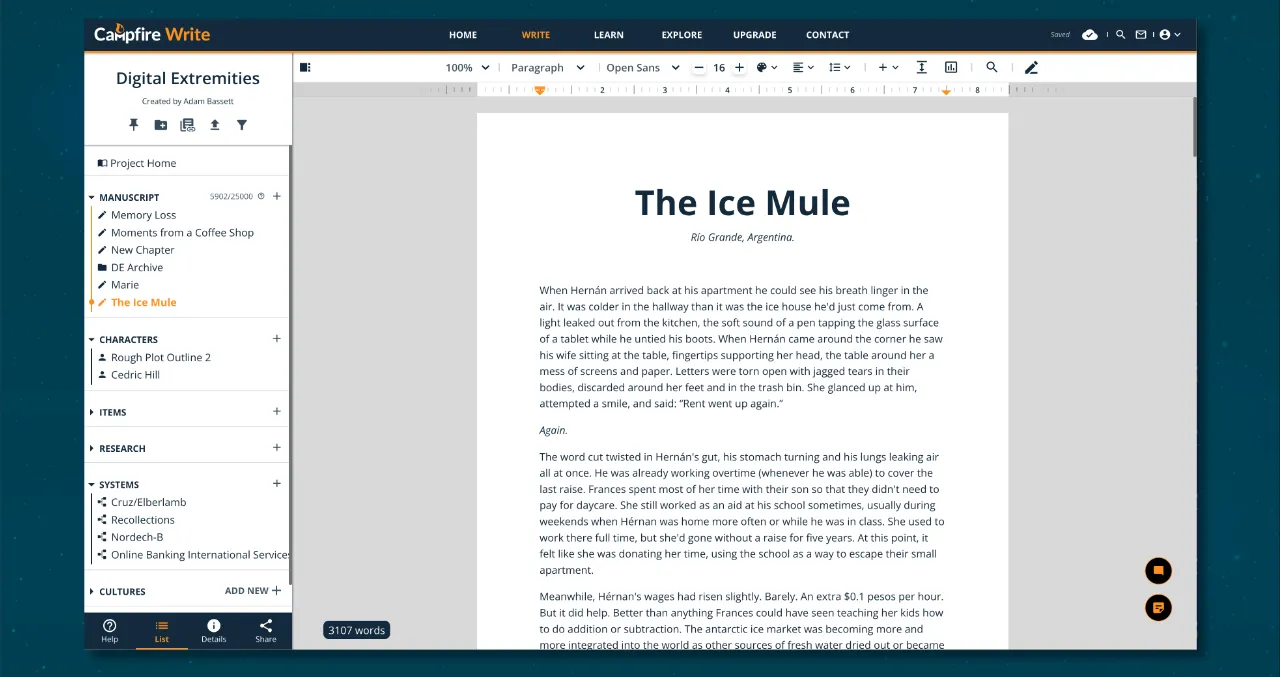Open the mail envelope icon in the top bar
This screenshot has width=1280, height=677.
(x=1141, y=33)
